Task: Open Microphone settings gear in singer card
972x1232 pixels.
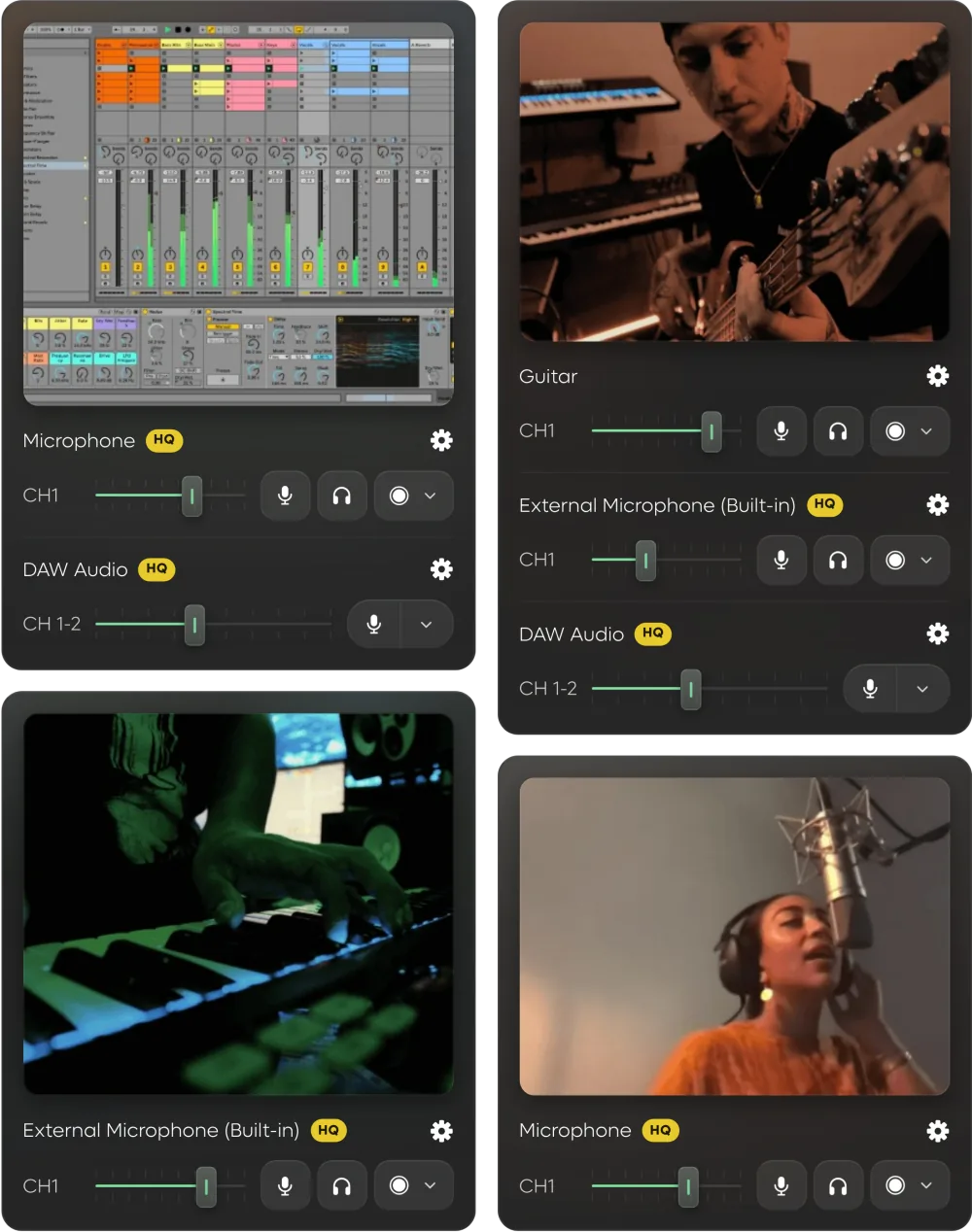Action: pos(937,1130)
